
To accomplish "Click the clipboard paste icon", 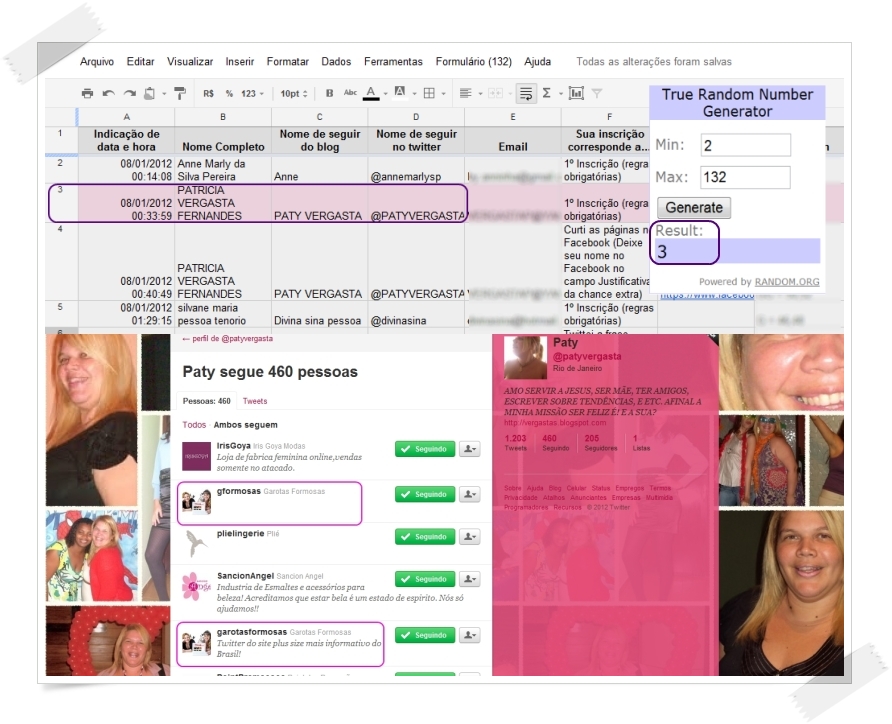I will (150, 93).
